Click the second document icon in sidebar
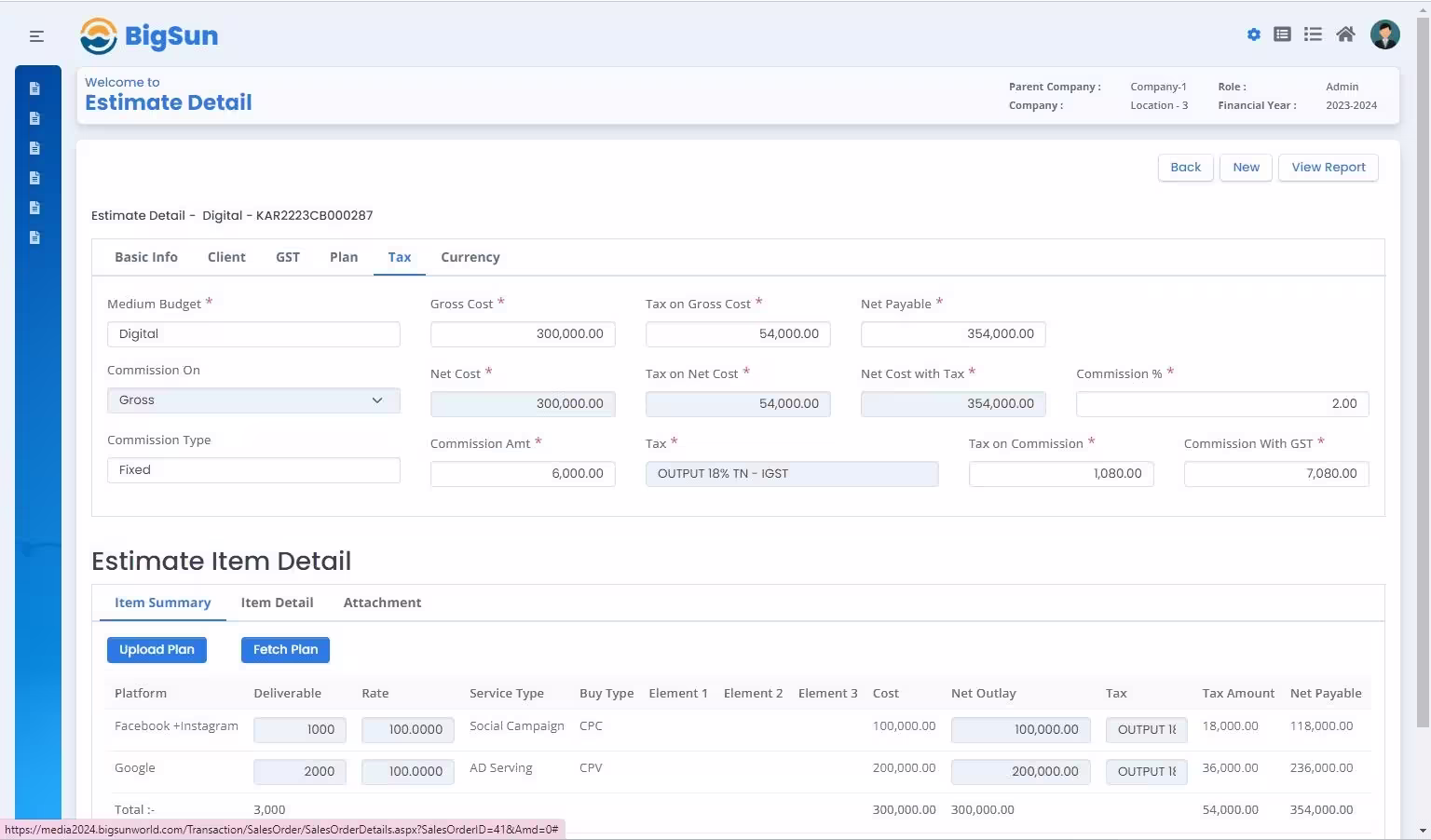The height and width of the screenshot is (840, 1431). pyautogui.click(x=35, y=118)
